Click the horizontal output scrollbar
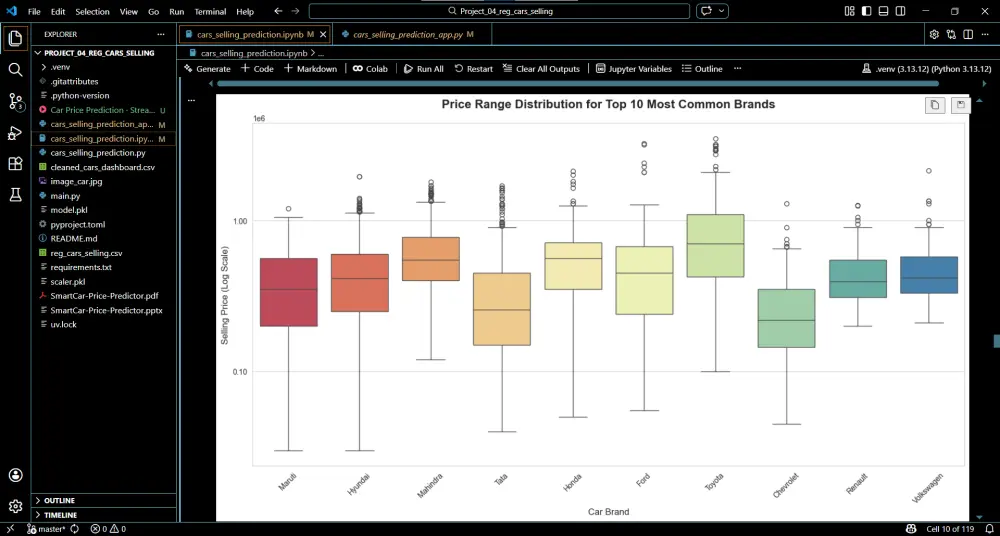This screenshot has width=1000, height=536. 578,83
